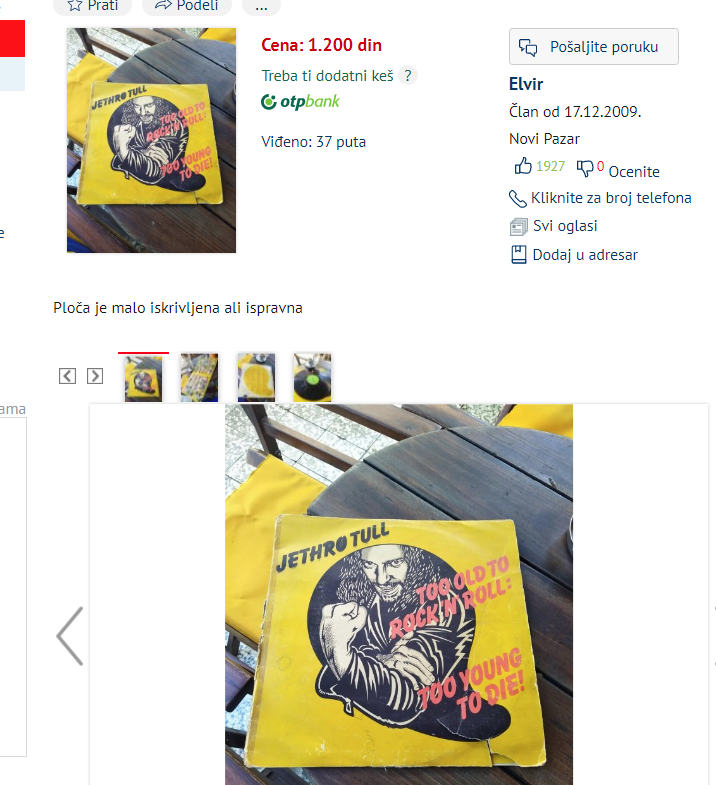Click the previous thumbnail arrow button
The height and width of the screenshot is (785, 716).
[x=68, y=376]
